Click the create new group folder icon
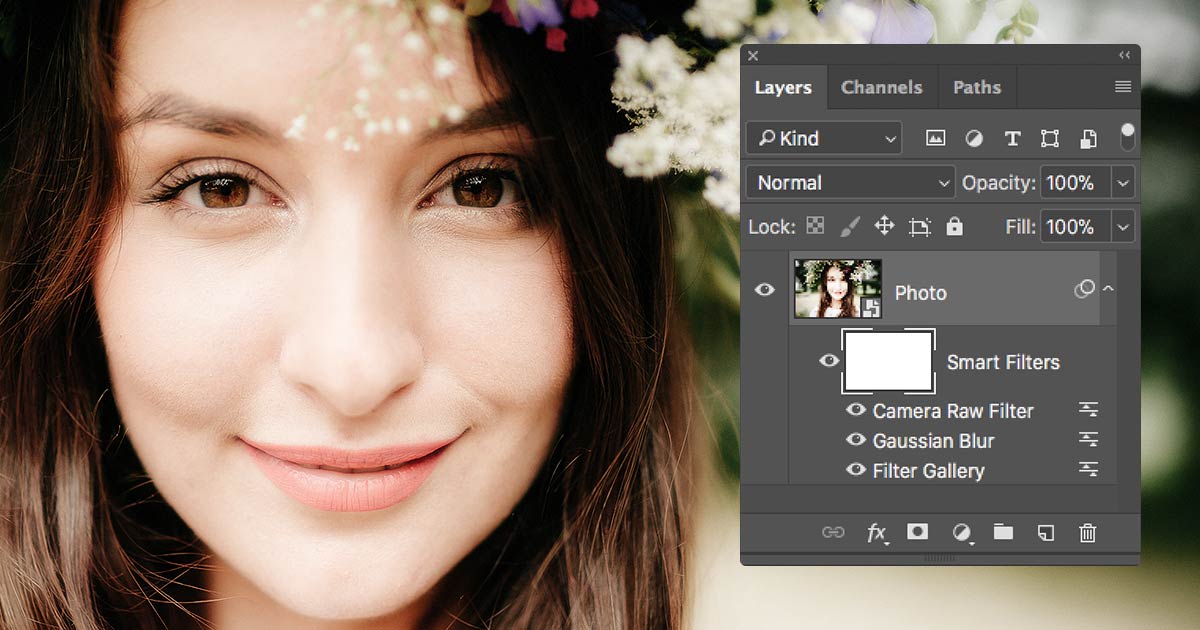The width and height of the screenshot is (1200, 630). [x=1003, y=533]
